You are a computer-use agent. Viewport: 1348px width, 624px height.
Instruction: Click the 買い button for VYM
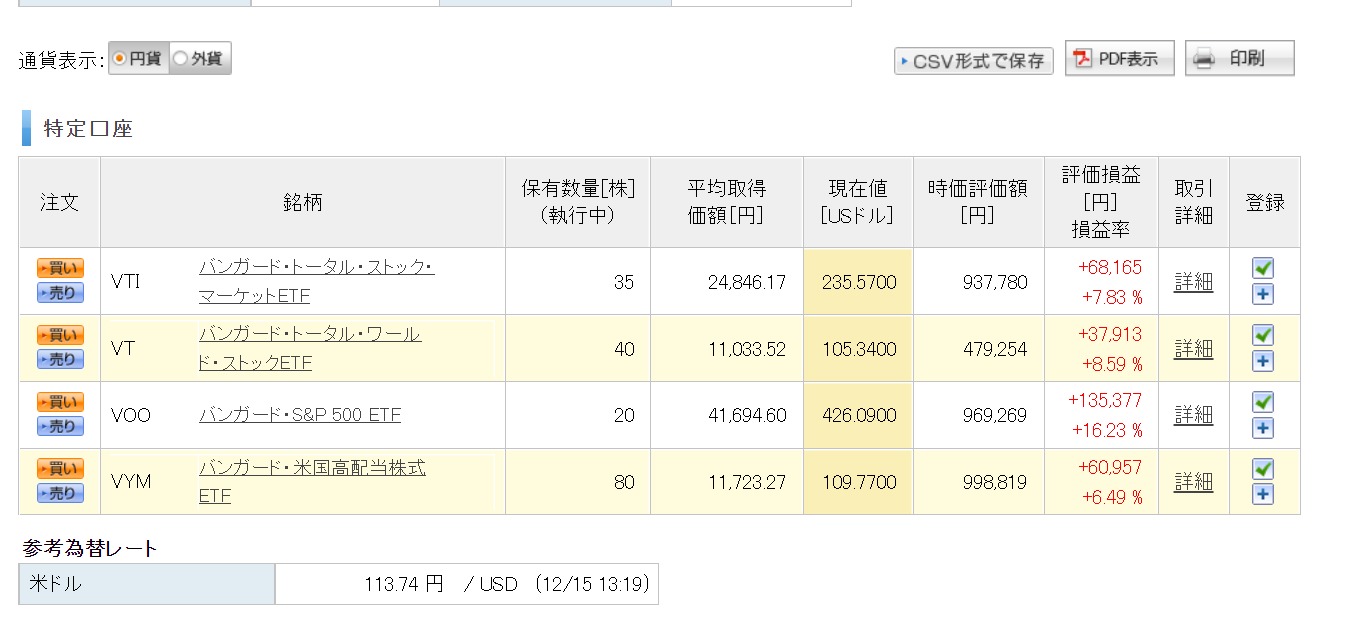pos(60,469)
